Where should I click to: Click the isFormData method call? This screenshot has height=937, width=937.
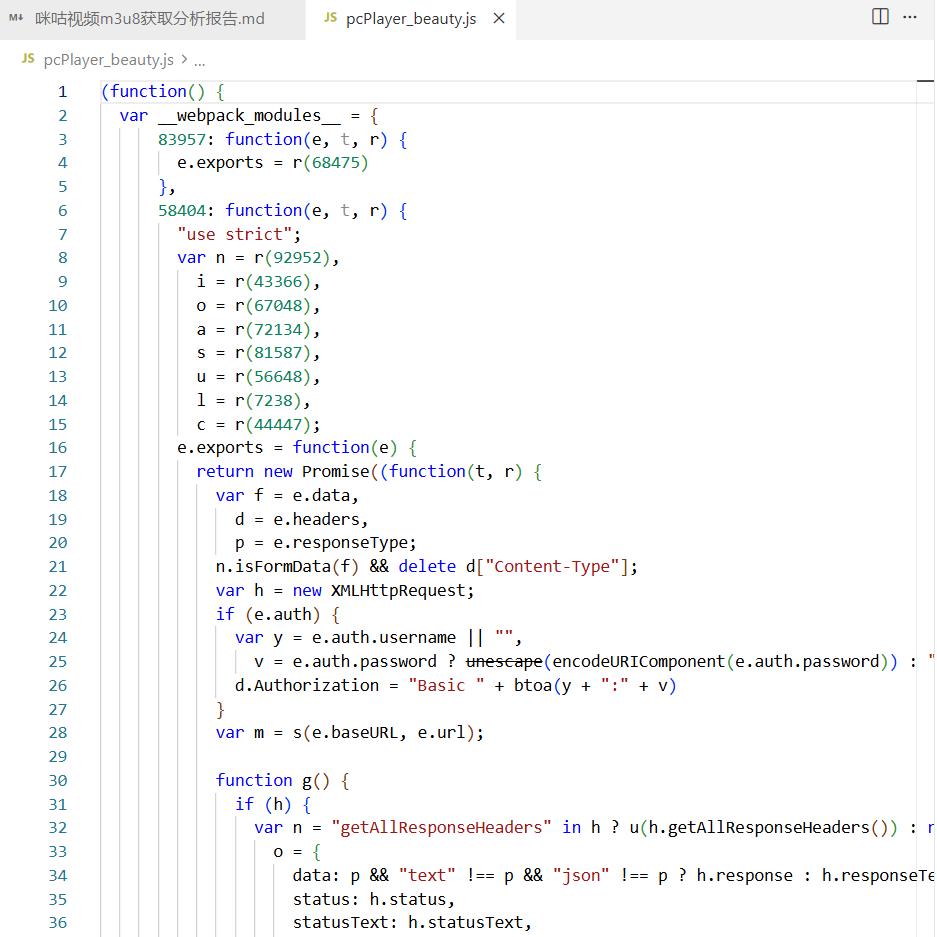283,567
